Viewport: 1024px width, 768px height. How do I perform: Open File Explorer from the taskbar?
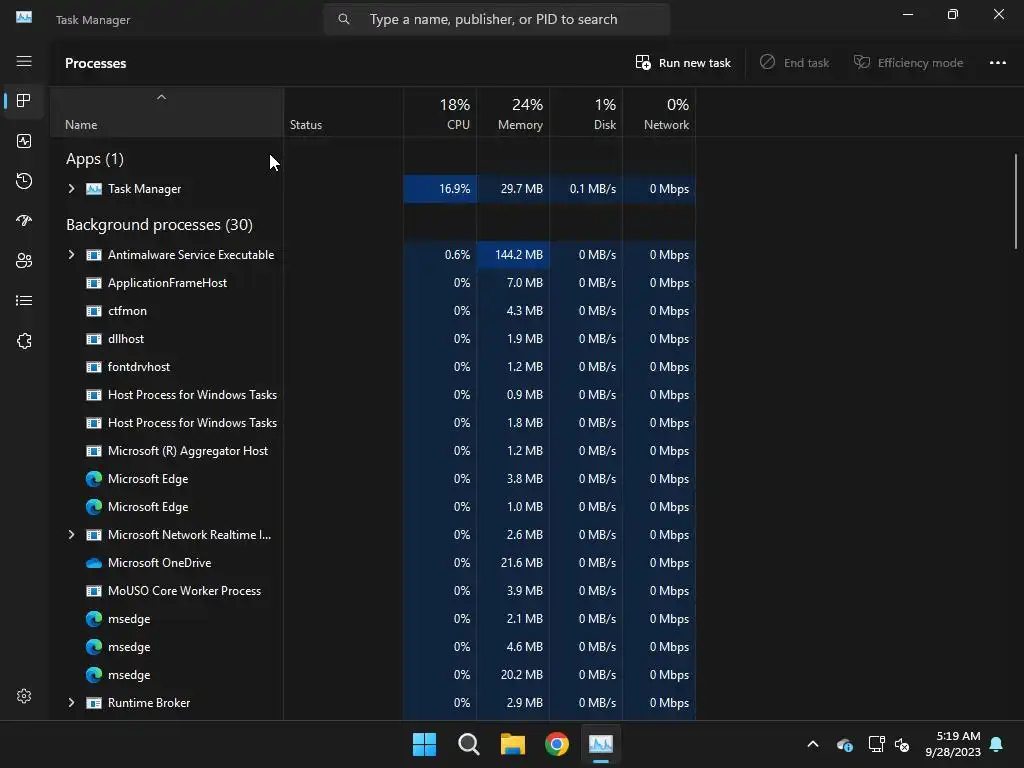pyautogui.click(x=513, y=744)
